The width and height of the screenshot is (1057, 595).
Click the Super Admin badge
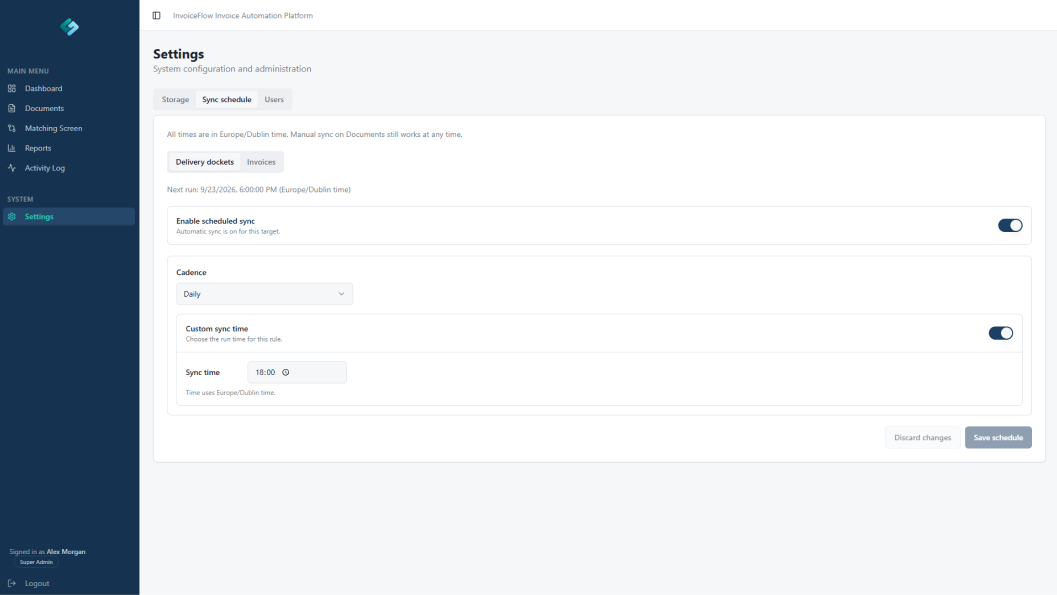(x=36, y=562)
